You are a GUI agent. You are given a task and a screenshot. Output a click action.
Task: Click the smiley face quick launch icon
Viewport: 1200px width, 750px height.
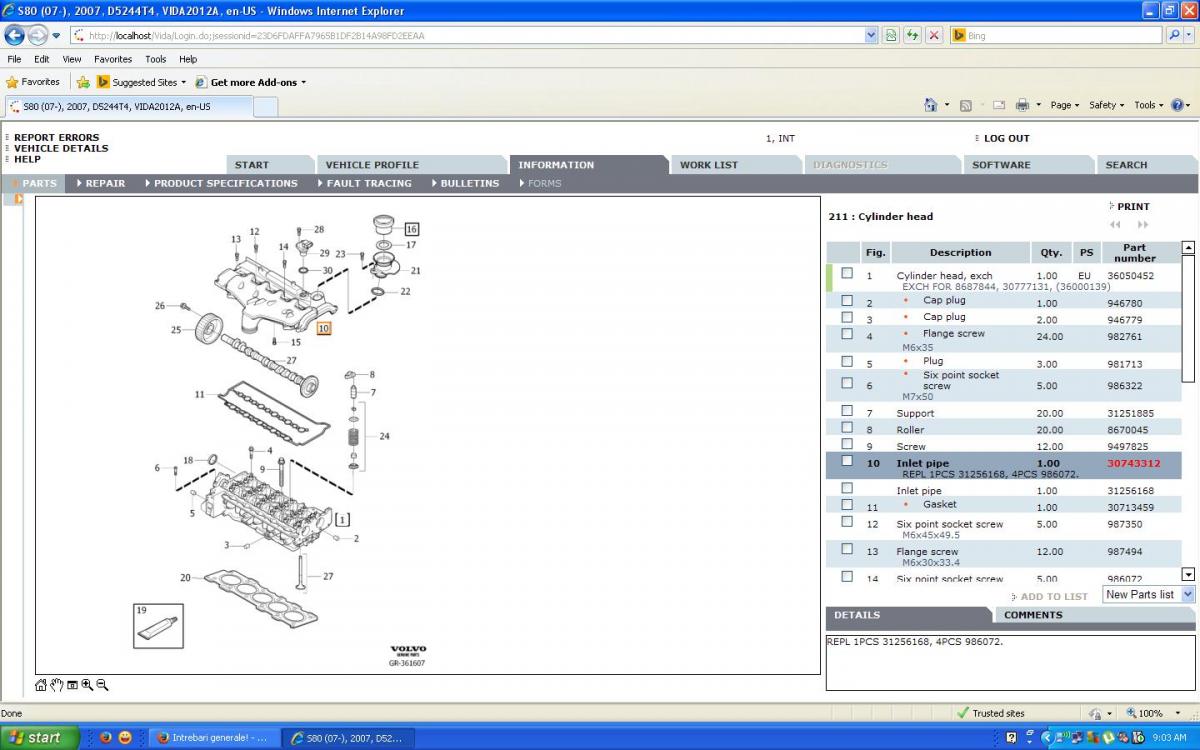pos(125,738)
